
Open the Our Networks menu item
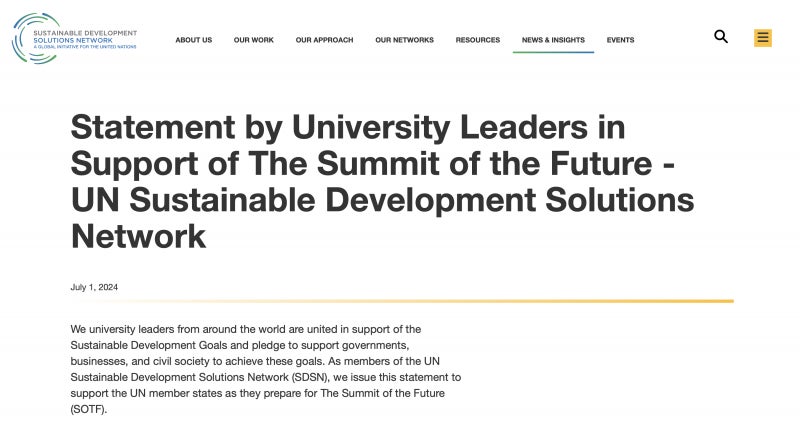pos(404,40)
